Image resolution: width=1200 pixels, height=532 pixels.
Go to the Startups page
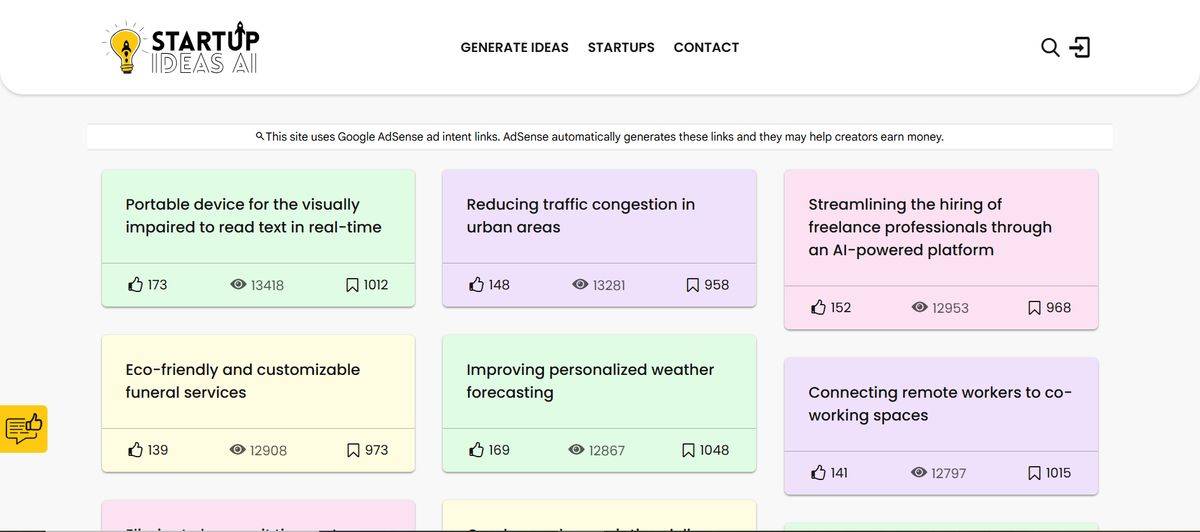pos(621,47)
